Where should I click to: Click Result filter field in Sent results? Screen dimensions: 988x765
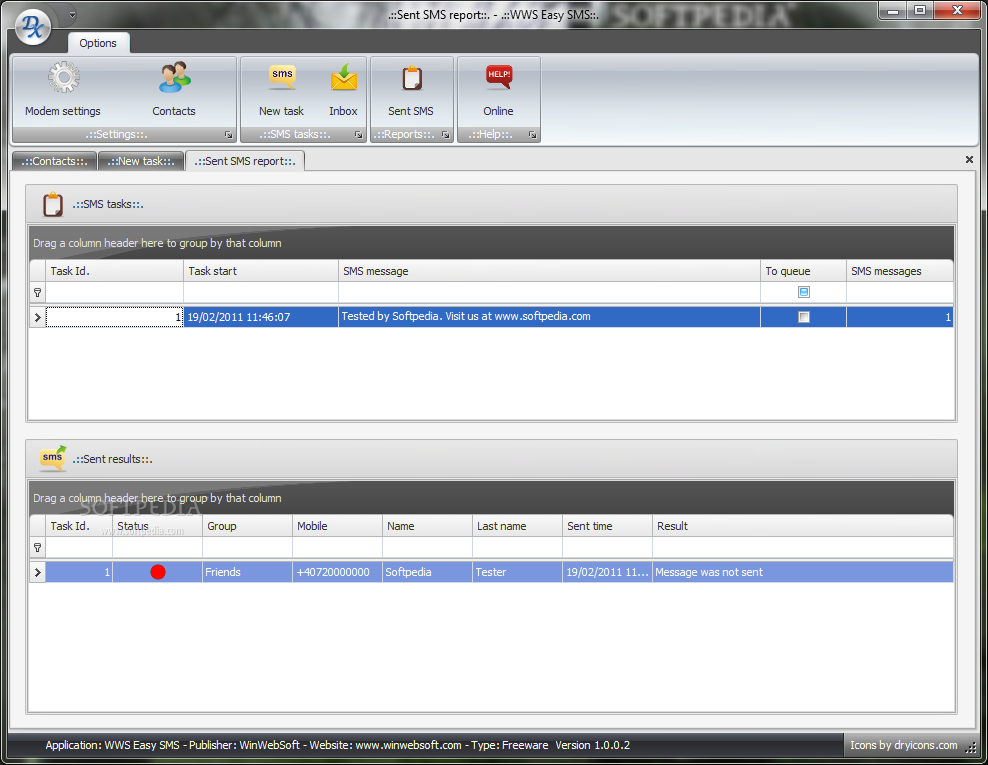coord(803,548)
